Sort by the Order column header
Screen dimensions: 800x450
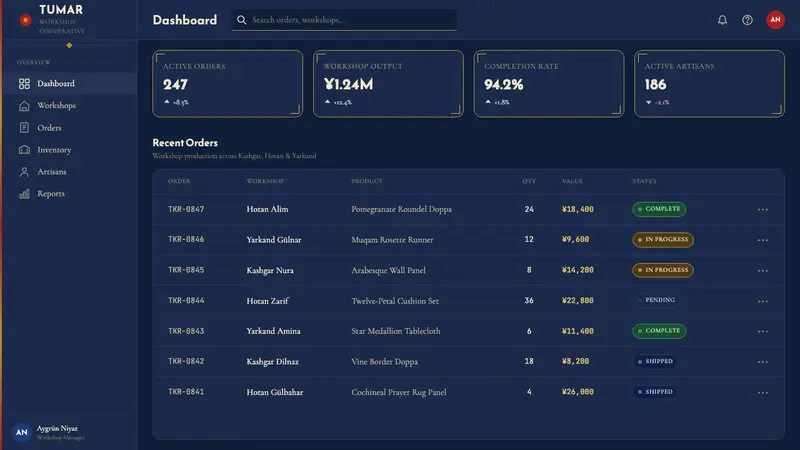(x=179, y=181)
